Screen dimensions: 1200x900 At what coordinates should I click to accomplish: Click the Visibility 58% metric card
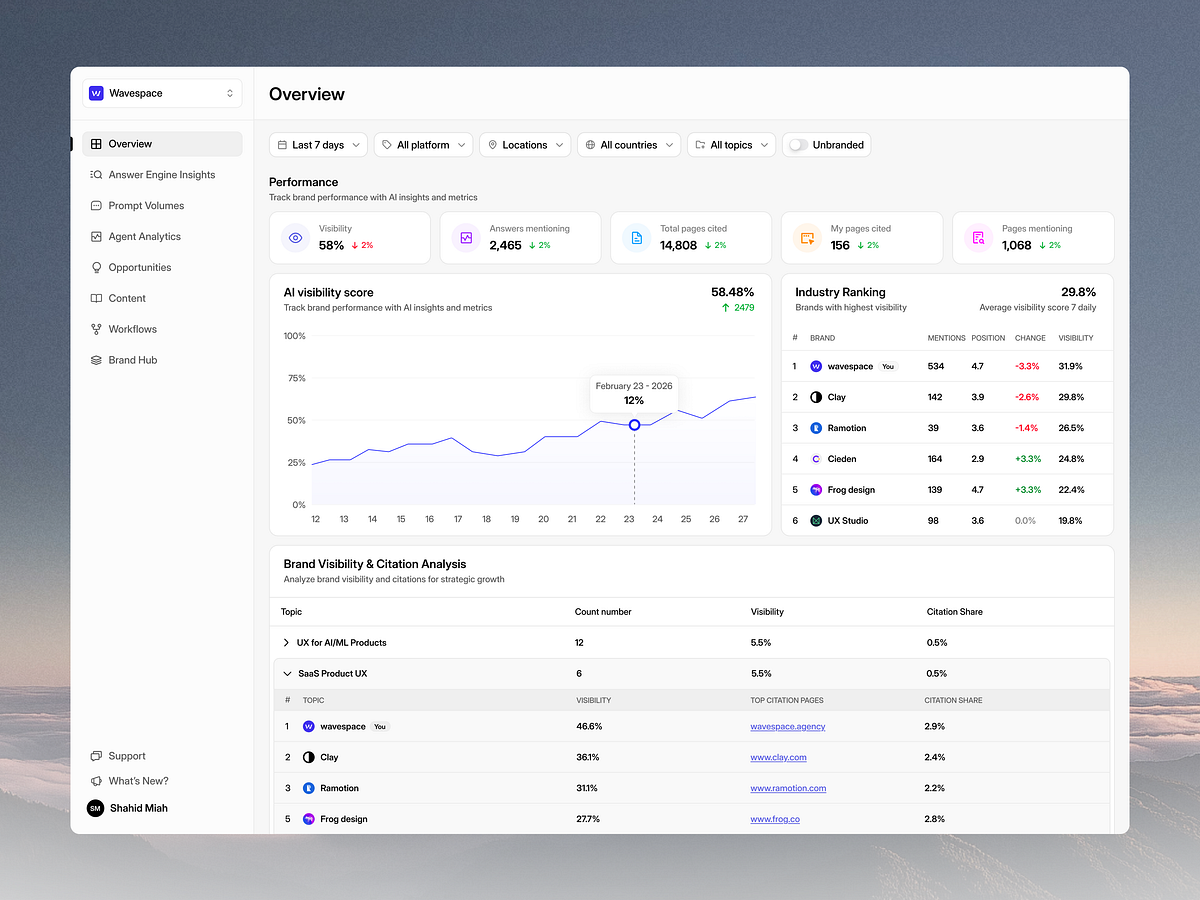pyautogui.click(x=349, y=237)
